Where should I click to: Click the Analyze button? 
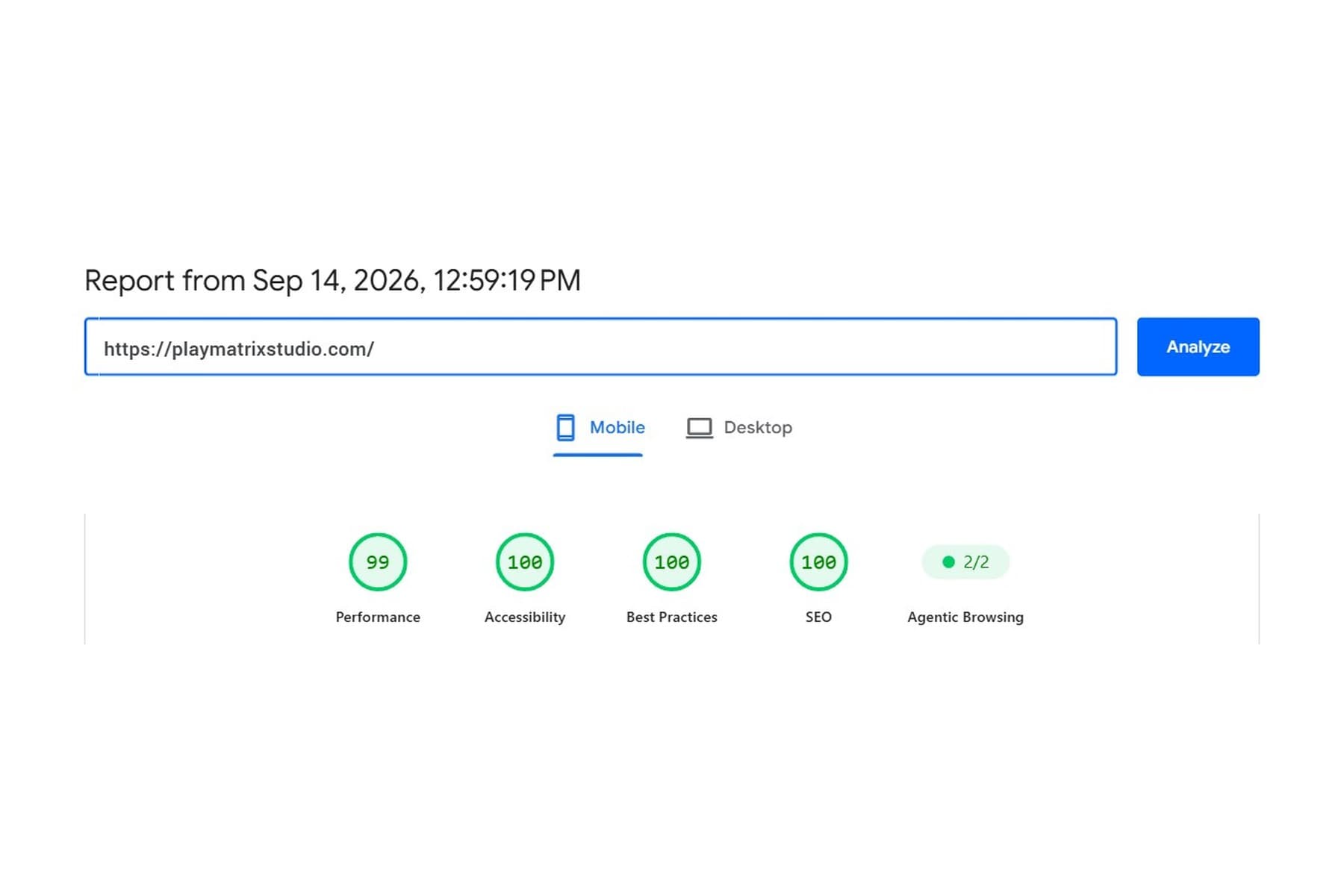coord(1198,346)
